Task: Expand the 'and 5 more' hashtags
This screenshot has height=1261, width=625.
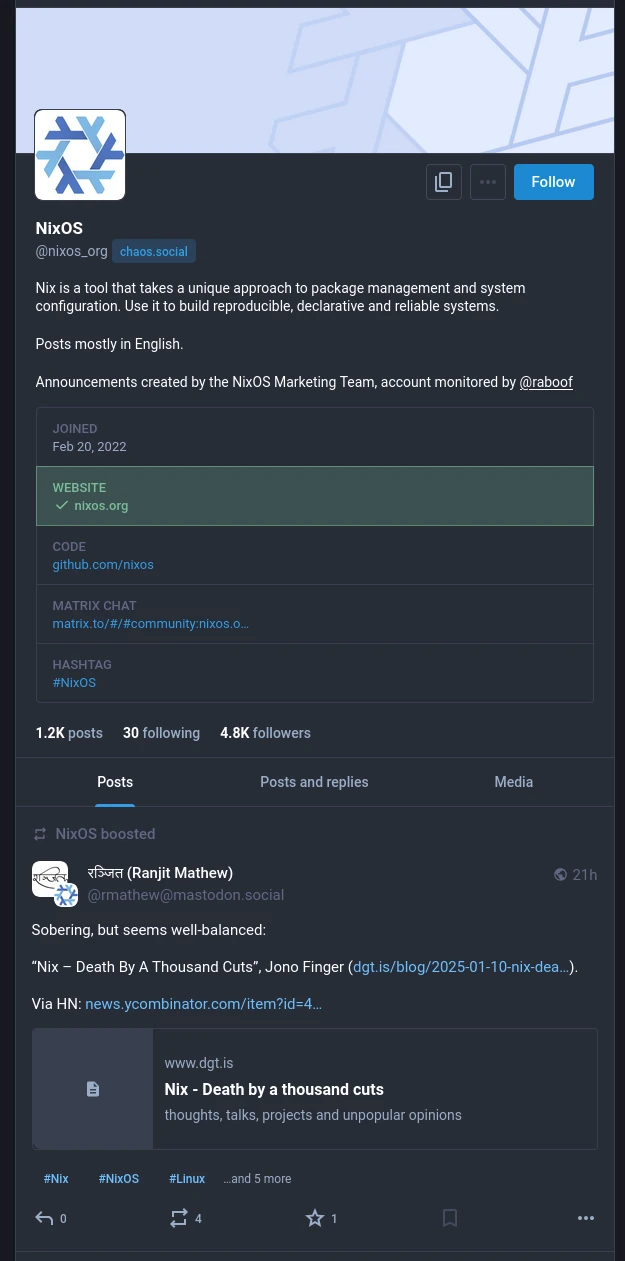Action: point(257,1179)
